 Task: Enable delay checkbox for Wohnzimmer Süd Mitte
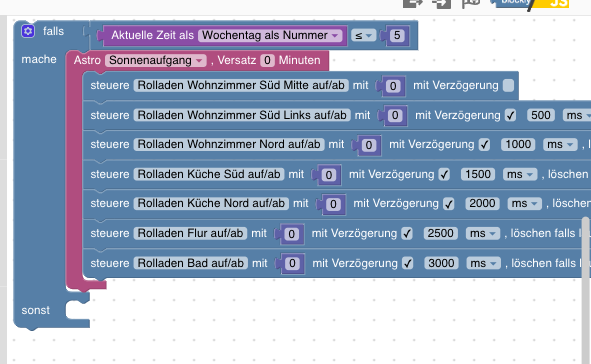508,86
